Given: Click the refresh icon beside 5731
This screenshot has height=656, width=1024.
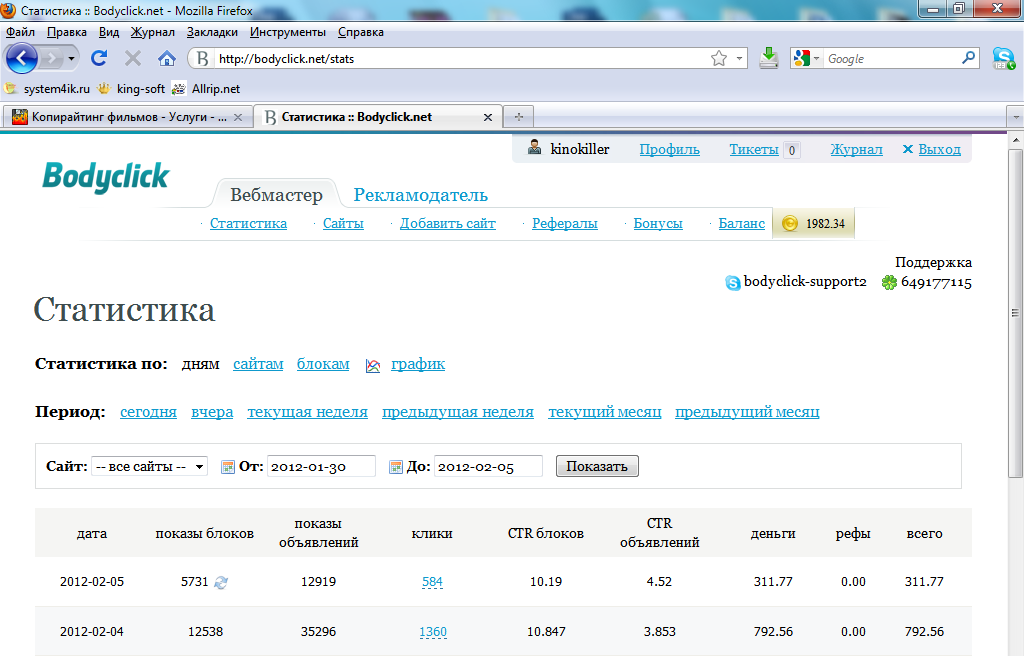Looking at the screenshot, I should [x=221, y=582].
